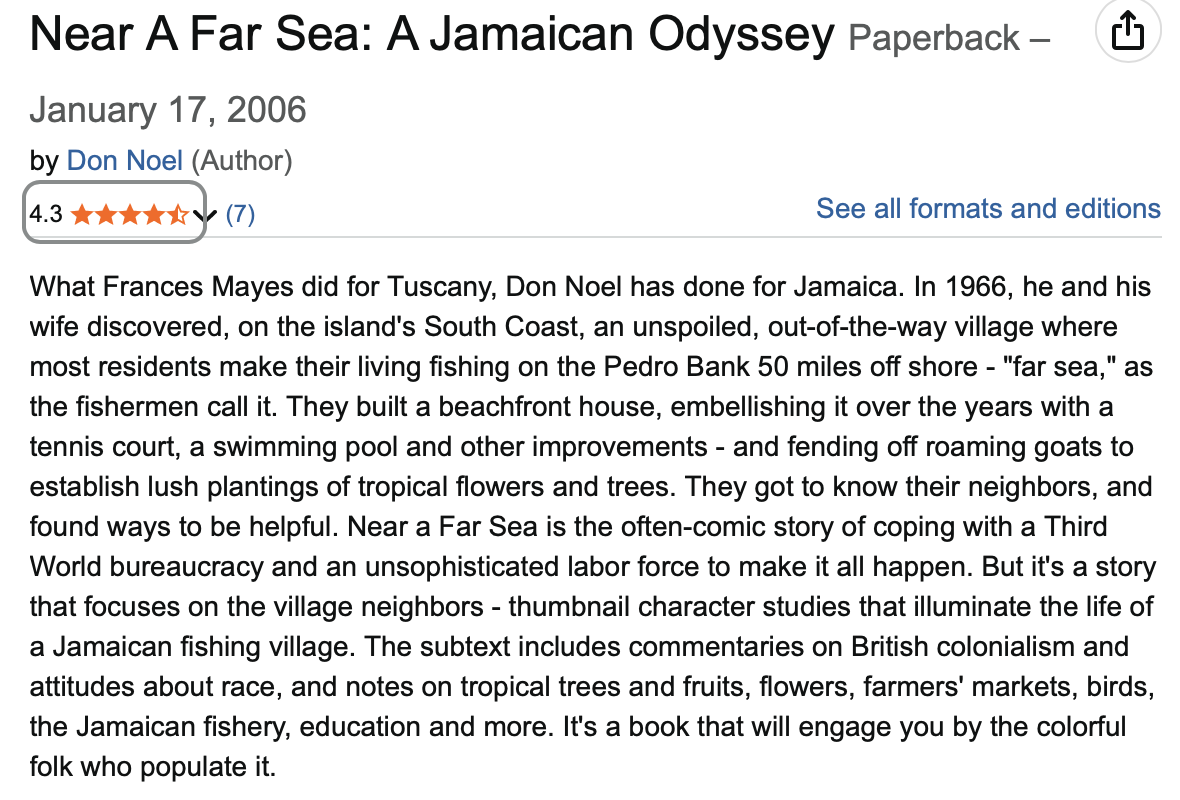Click the middle star of the rating
Viewport: 1180px width, 800px height.
point(129,214)
